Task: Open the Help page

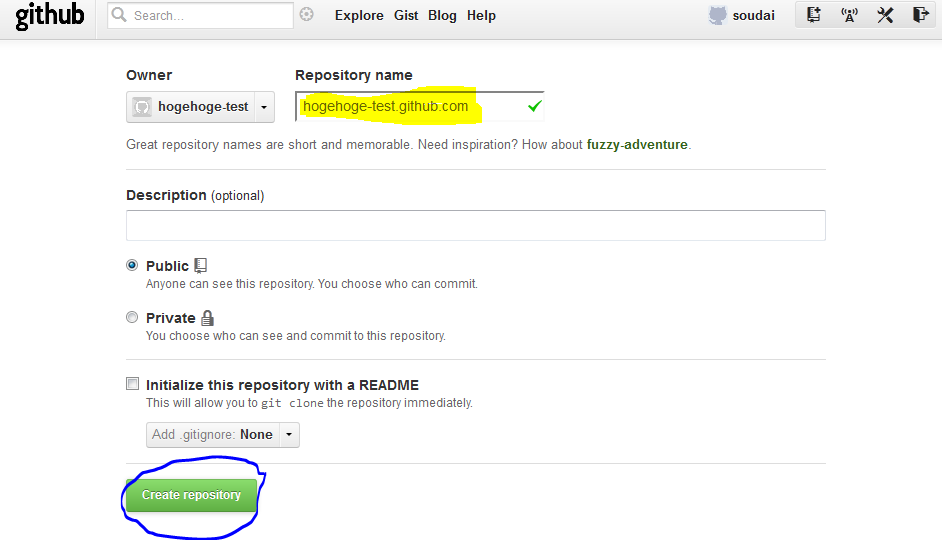Action: point(481,16)
